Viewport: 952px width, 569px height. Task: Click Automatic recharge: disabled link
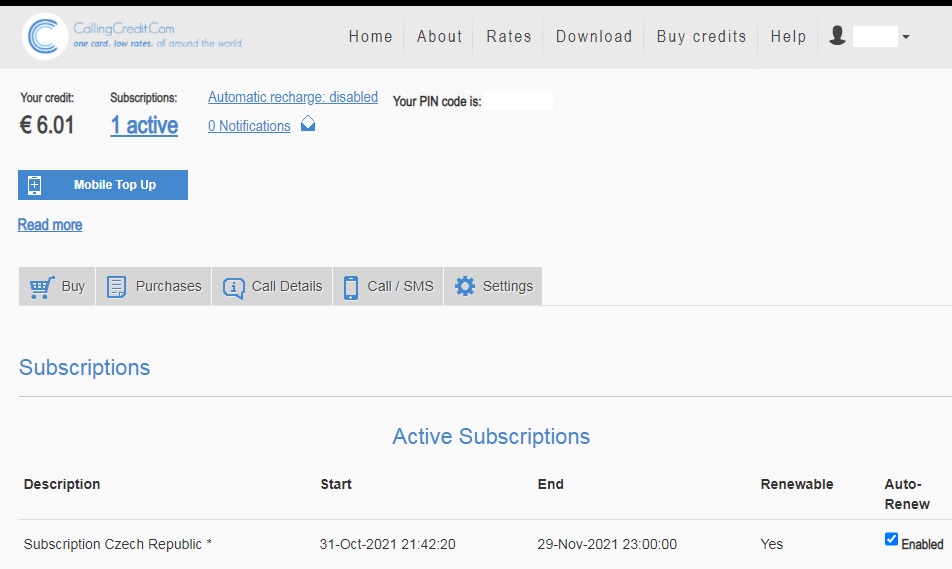[293, 97]
